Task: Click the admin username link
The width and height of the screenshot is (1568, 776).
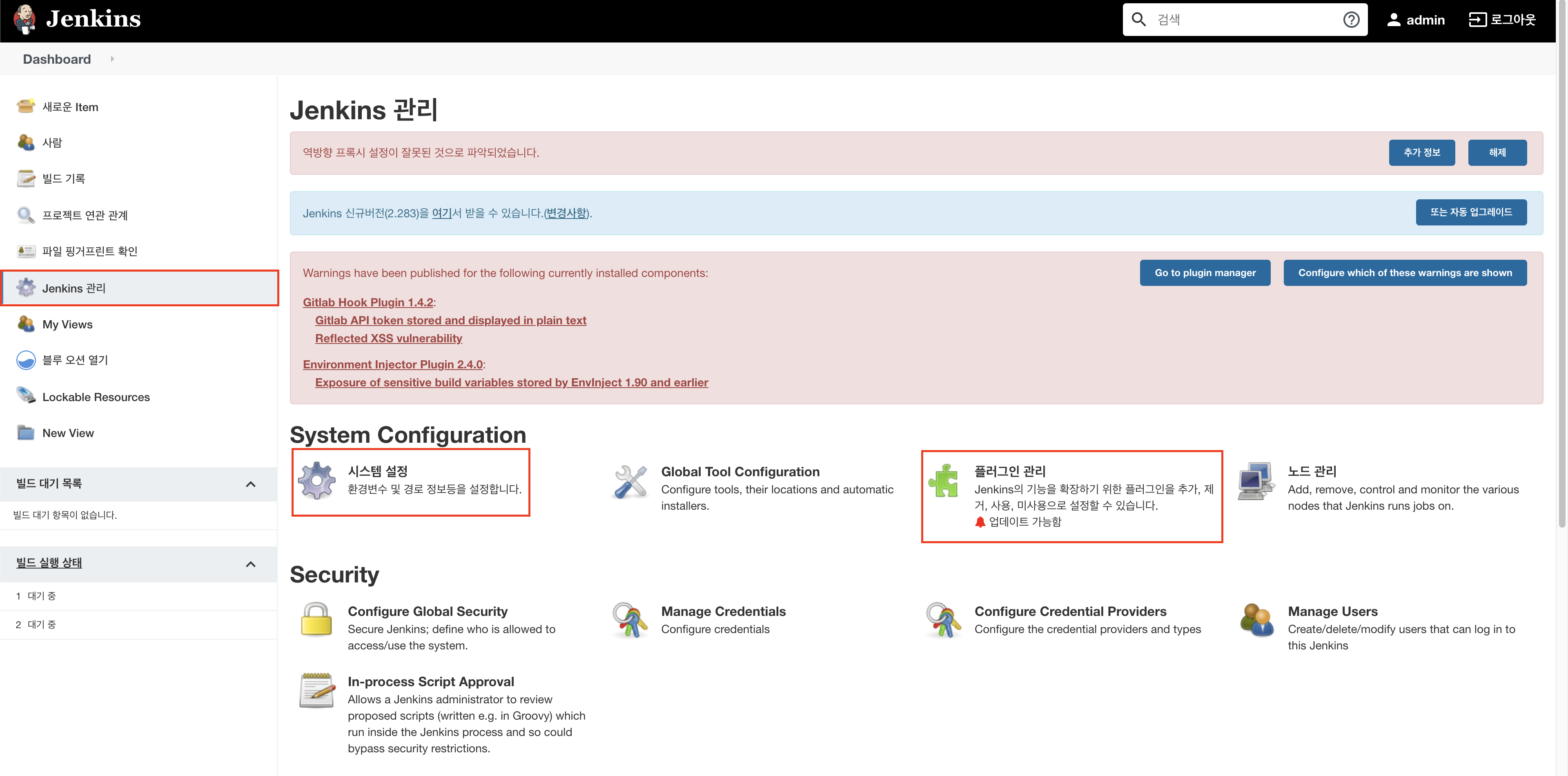Action: pos(1425,20)
